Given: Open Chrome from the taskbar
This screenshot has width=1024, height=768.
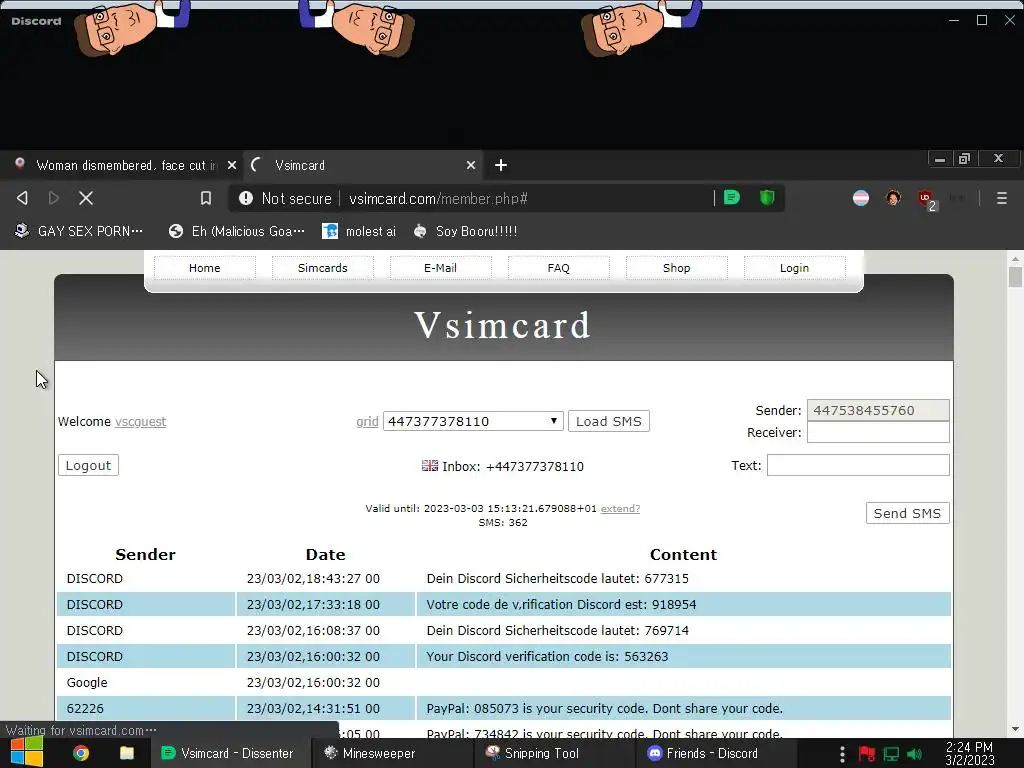Looking at the screenshot, I should 81,753.
